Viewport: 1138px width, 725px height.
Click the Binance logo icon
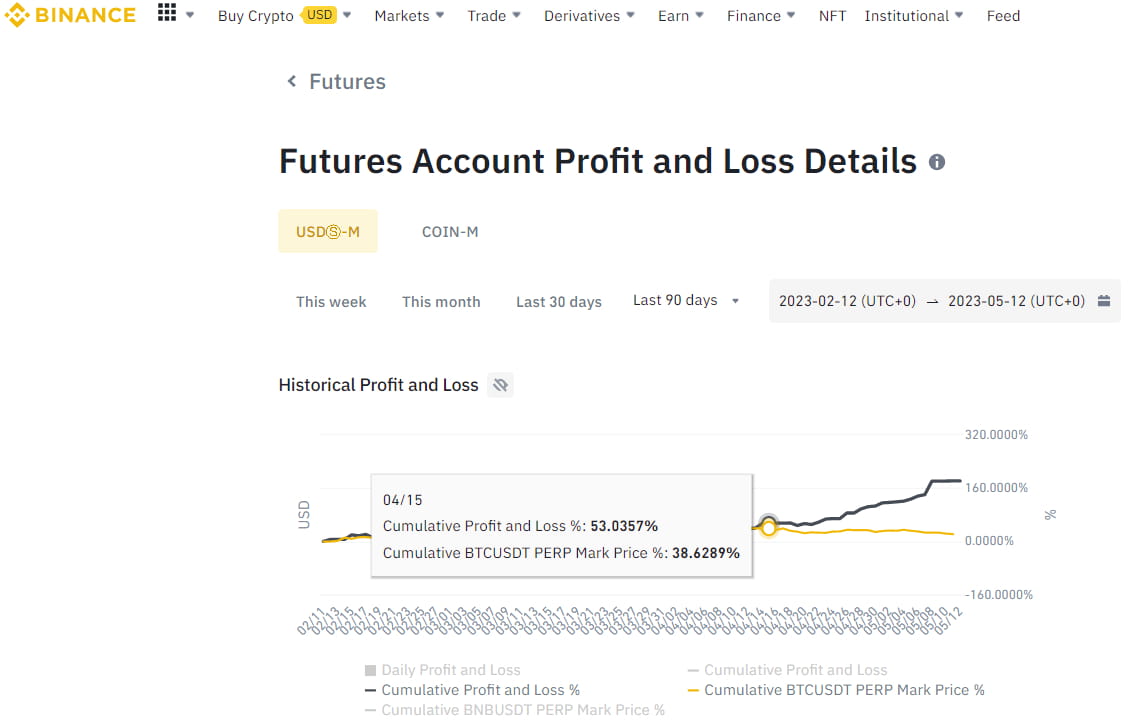(17, 15)
